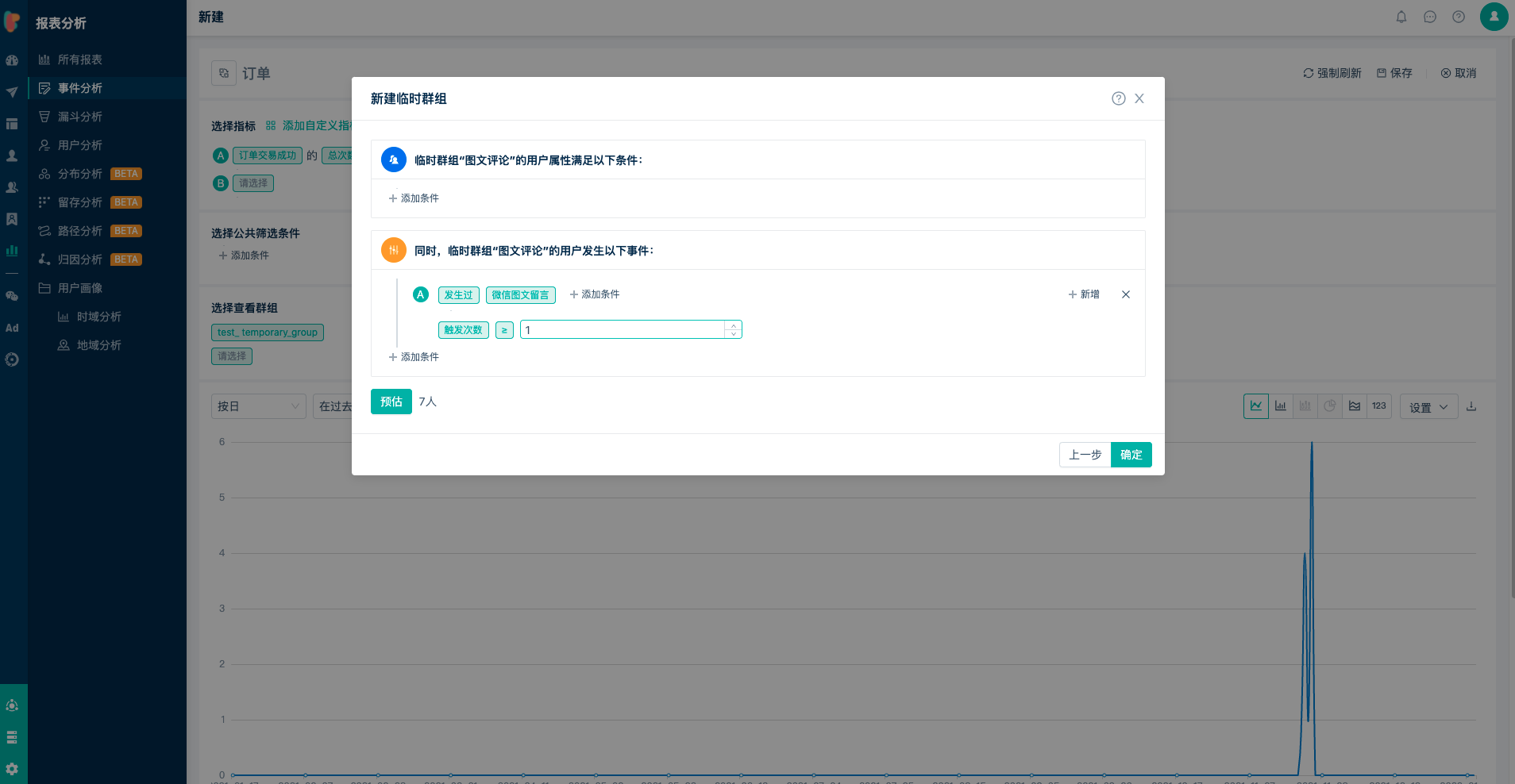The image size is (1515, 784).
Task: Open the ≥ operator selector
Action: (x=504, y=330)
